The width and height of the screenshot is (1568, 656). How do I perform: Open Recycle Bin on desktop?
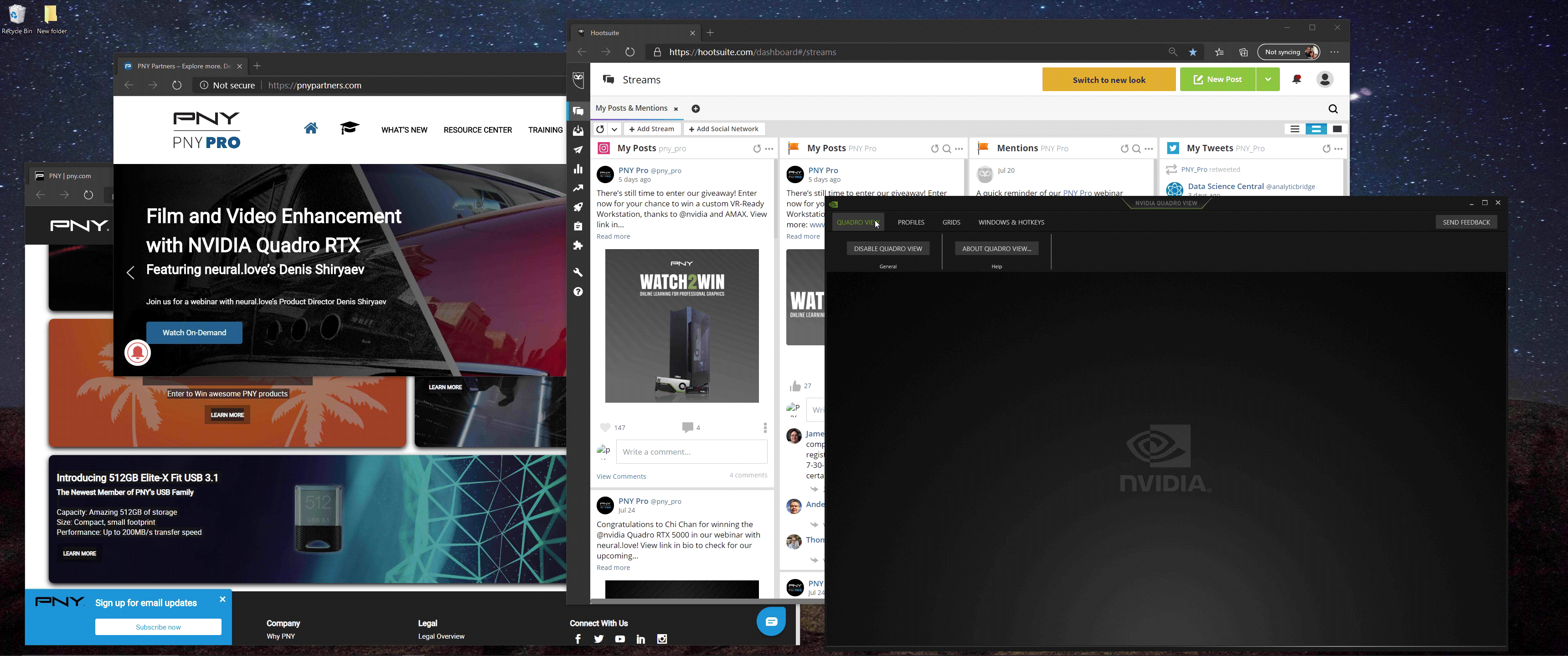[17, 20]
